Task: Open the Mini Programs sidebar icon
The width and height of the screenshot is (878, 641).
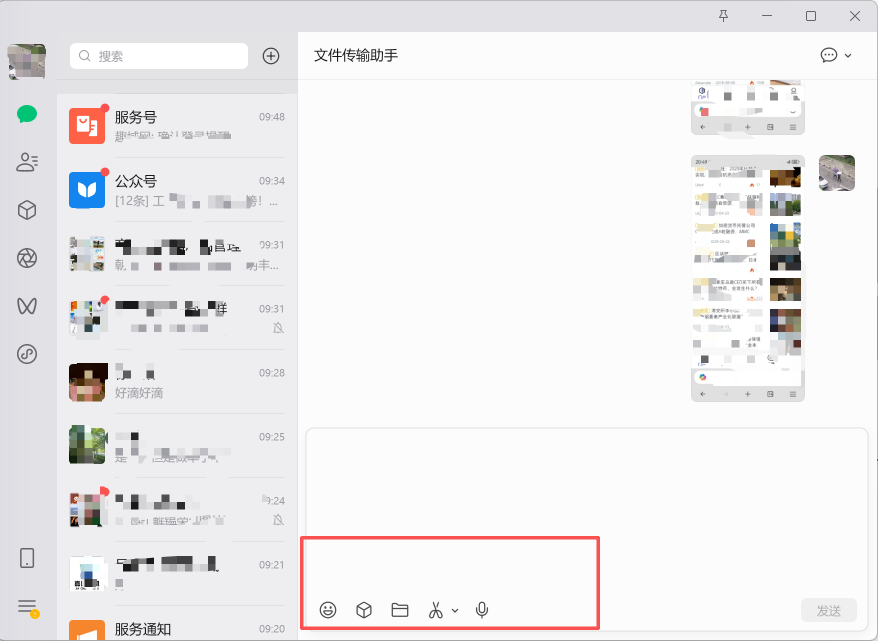Action: 27,353
